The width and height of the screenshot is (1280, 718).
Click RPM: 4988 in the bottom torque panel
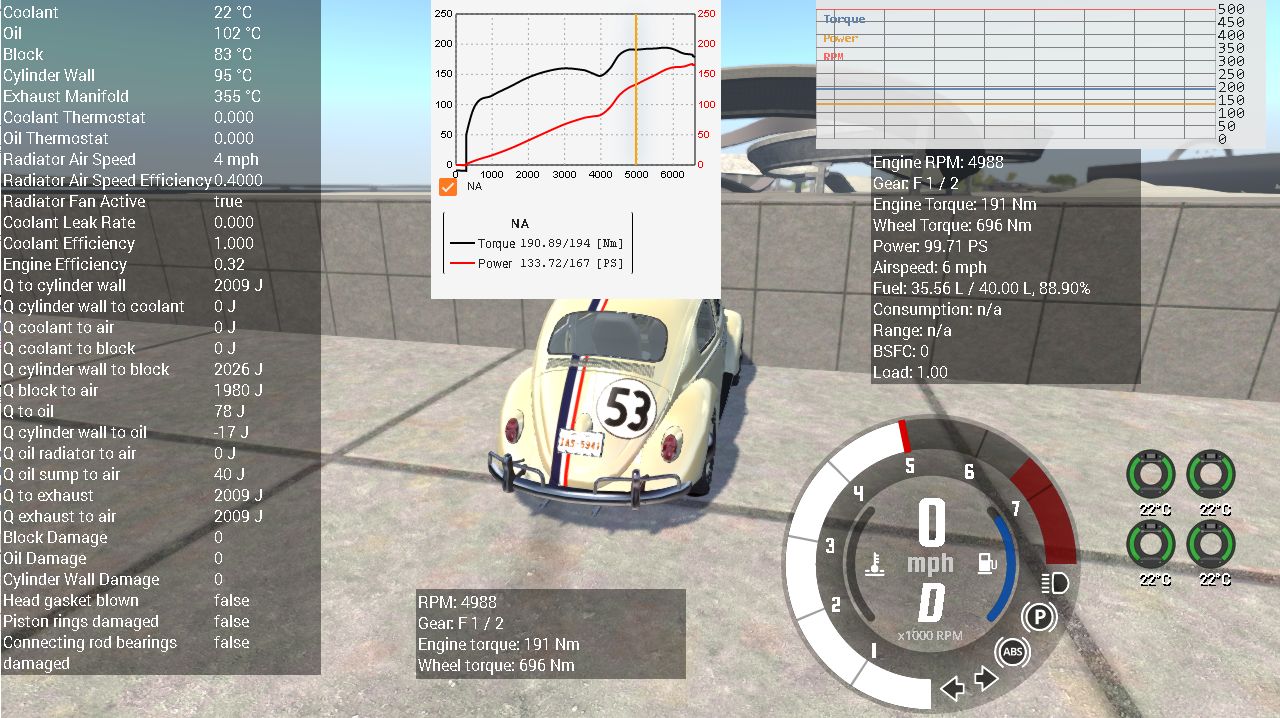point(457,602)
